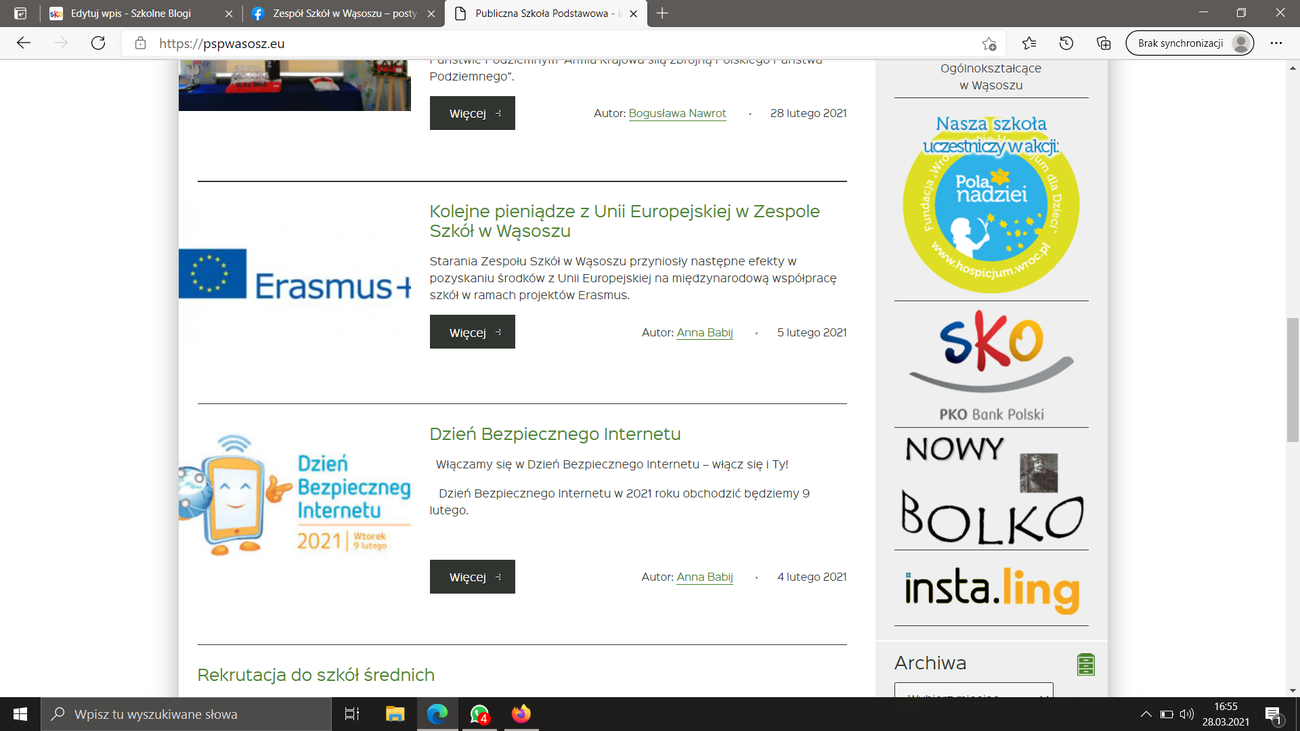Open volume control in tray
Viewport: 1300px width, 731px height.
[x=1187, y=714]
